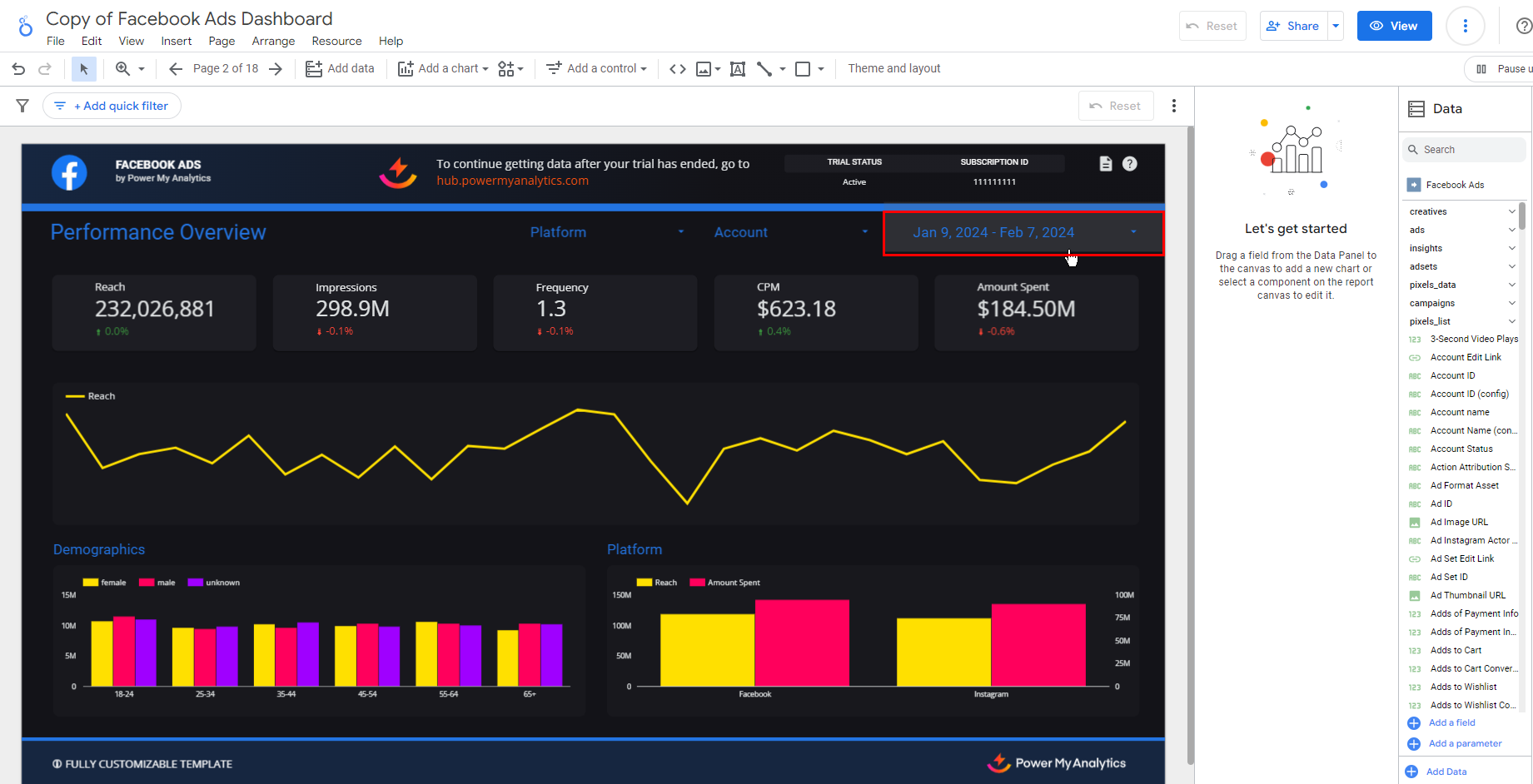The height and width of the screenshot is (784, 1533).
Task: Insert a text box tool
Action: [x=738, y=69]
